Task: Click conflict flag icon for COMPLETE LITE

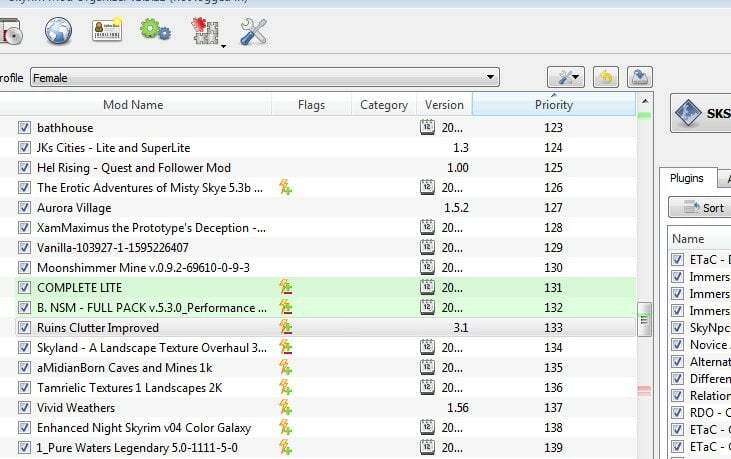Action: point(285,288)
